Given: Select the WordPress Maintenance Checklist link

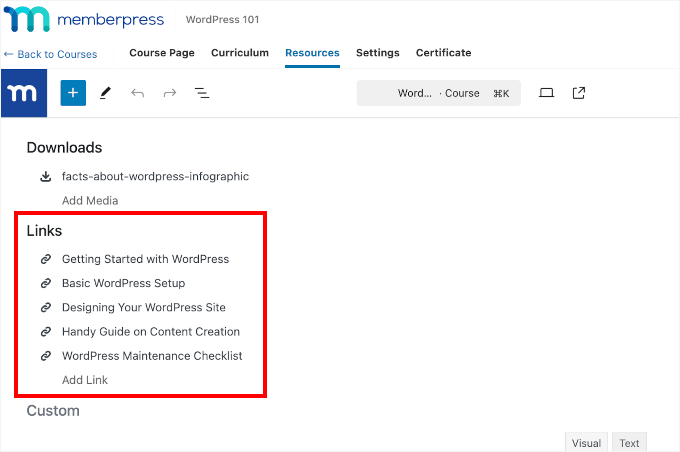Looking at the screenshot, I should click(x=152, y=356).
